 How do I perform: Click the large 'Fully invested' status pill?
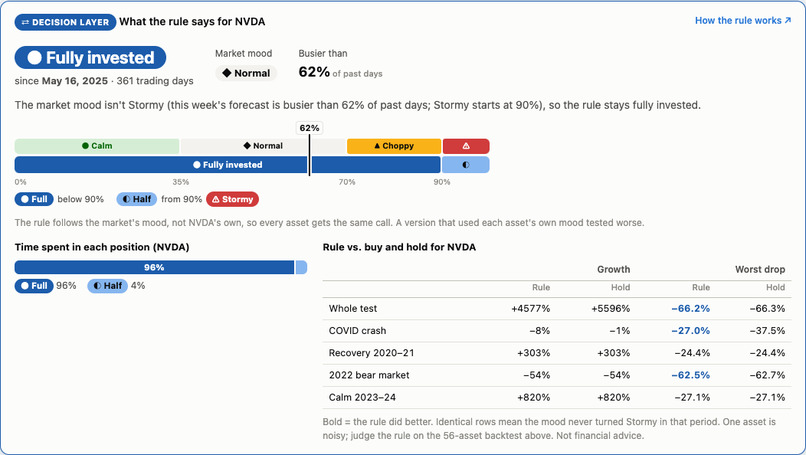click(90, 58)
